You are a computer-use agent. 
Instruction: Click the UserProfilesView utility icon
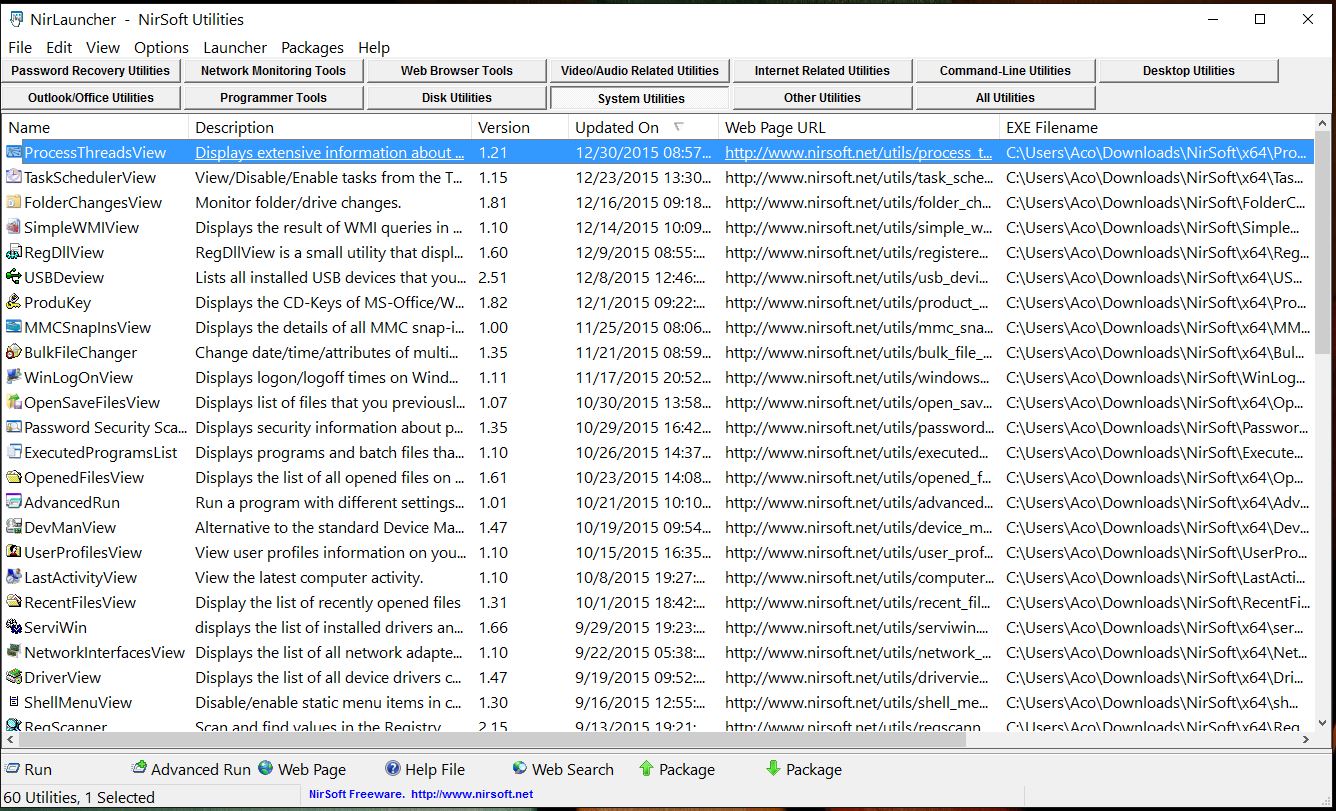click(x=14, y=552)
